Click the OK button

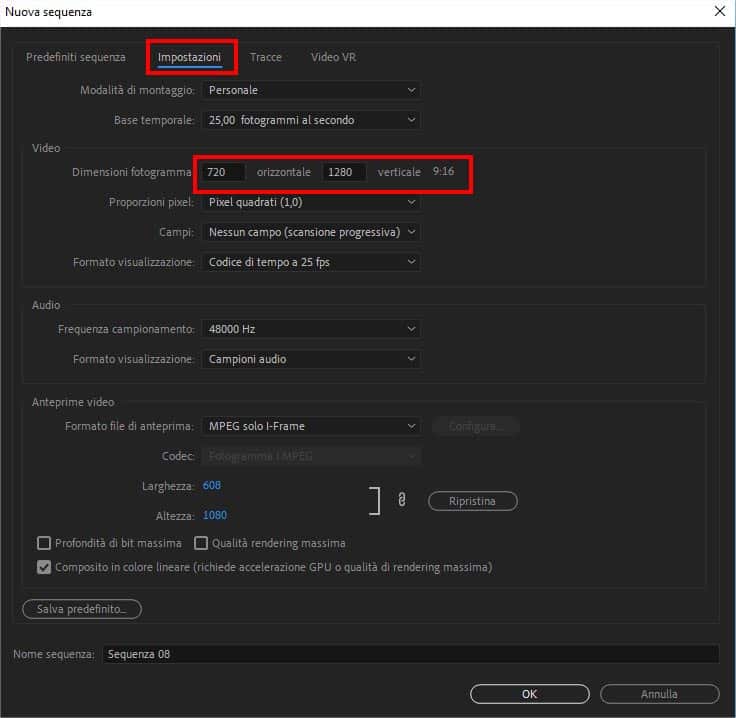click(x=529, y=694)
